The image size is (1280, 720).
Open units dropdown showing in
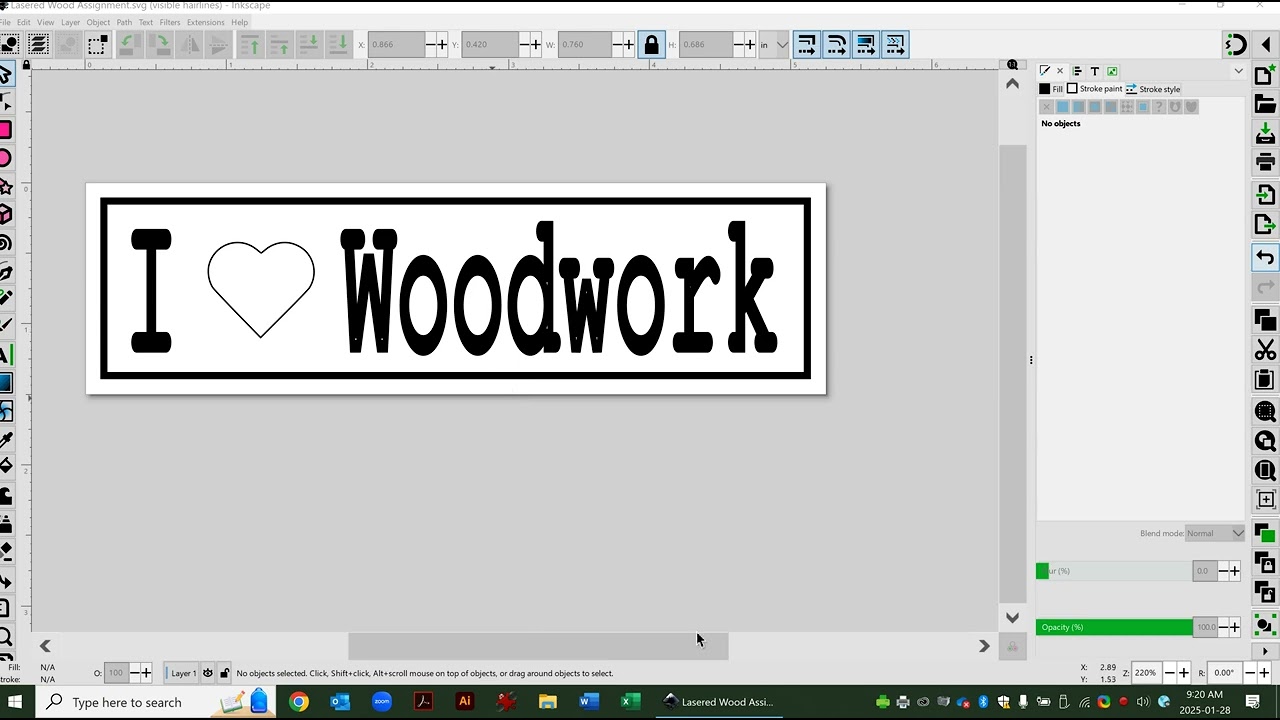(x=773, y=44)
